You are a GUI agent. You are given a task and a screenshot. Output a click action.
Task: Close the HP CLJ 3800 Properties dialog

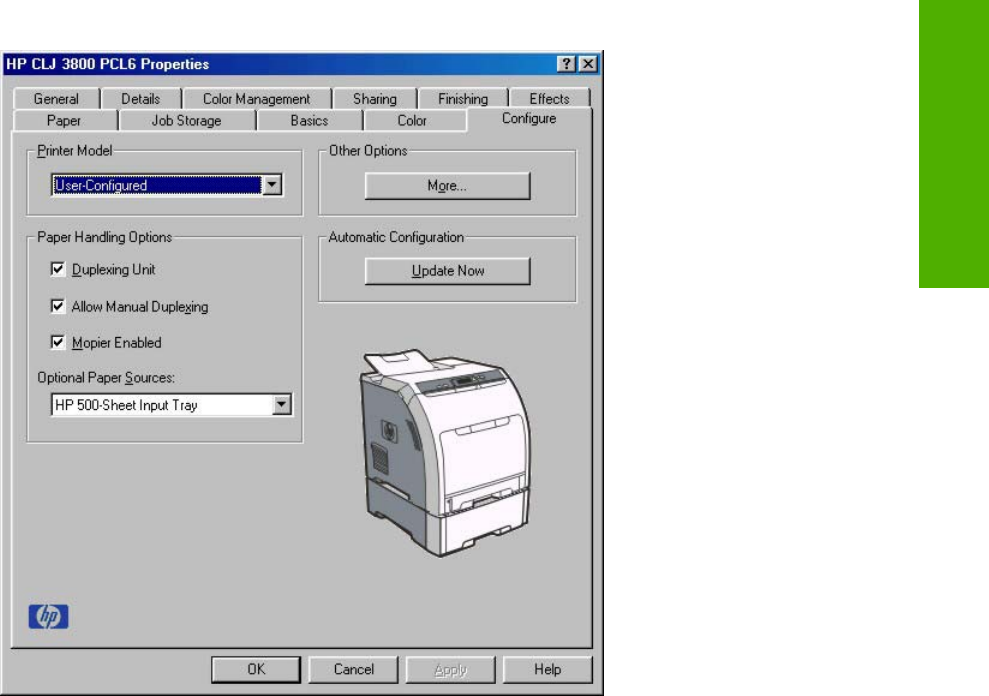[588, 64]
